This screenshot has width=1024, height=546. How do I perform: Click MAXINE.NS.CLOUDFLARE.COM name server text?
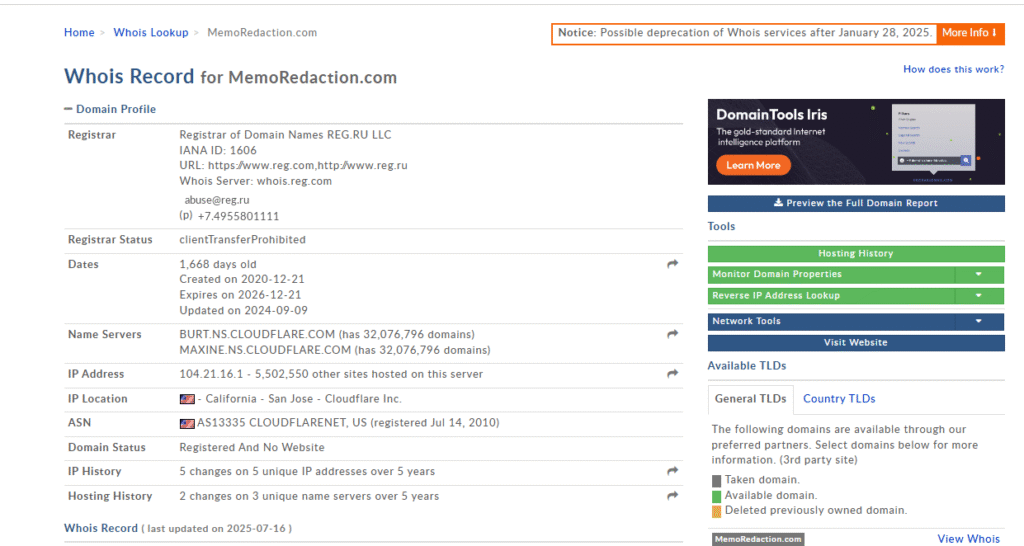click(265, 350)
